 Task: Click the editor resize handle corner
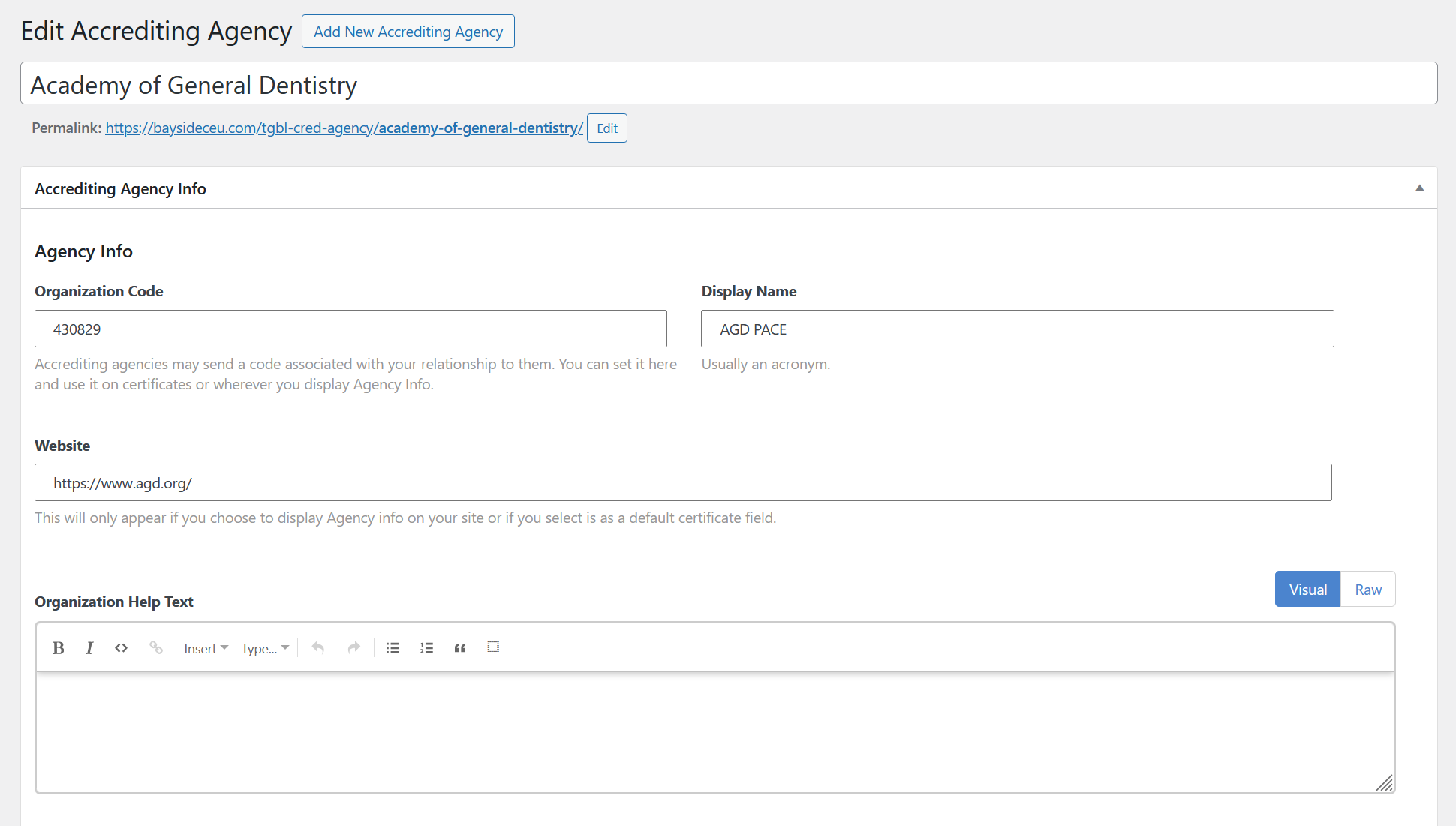pyautogui.click(x=1385, y=783)
